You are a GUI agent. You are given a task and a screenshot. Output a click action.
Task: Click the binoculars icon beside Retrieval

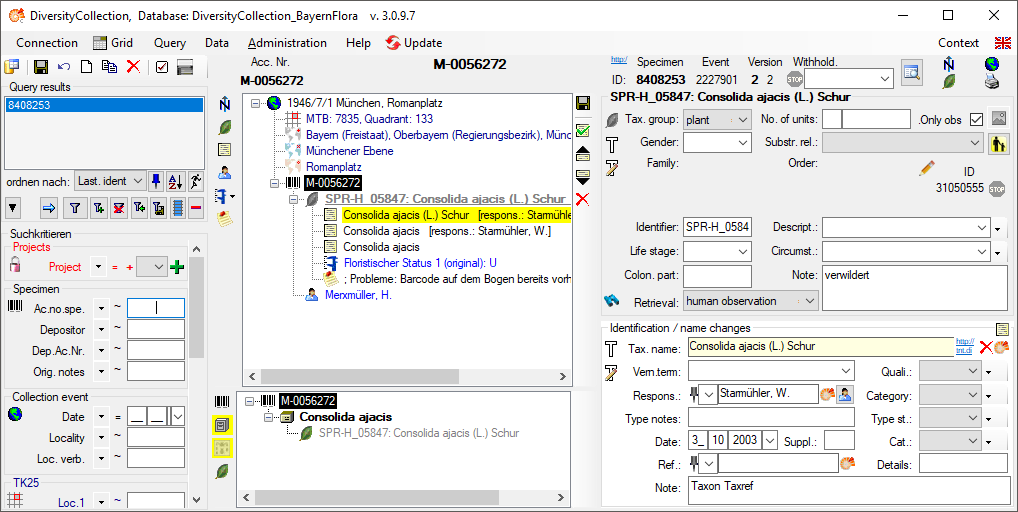613,301
